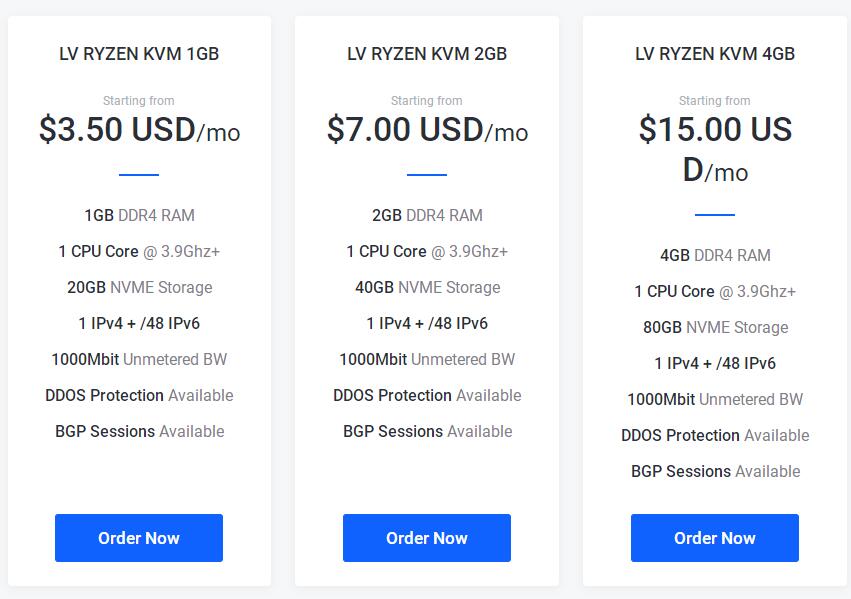The width and height of the screenshot is (851, 599).
Task: Click 1 CPU Core @ 3.9Ghz+ in the 2GB plan
Action: pyautogui.click(x=427, y=251)
